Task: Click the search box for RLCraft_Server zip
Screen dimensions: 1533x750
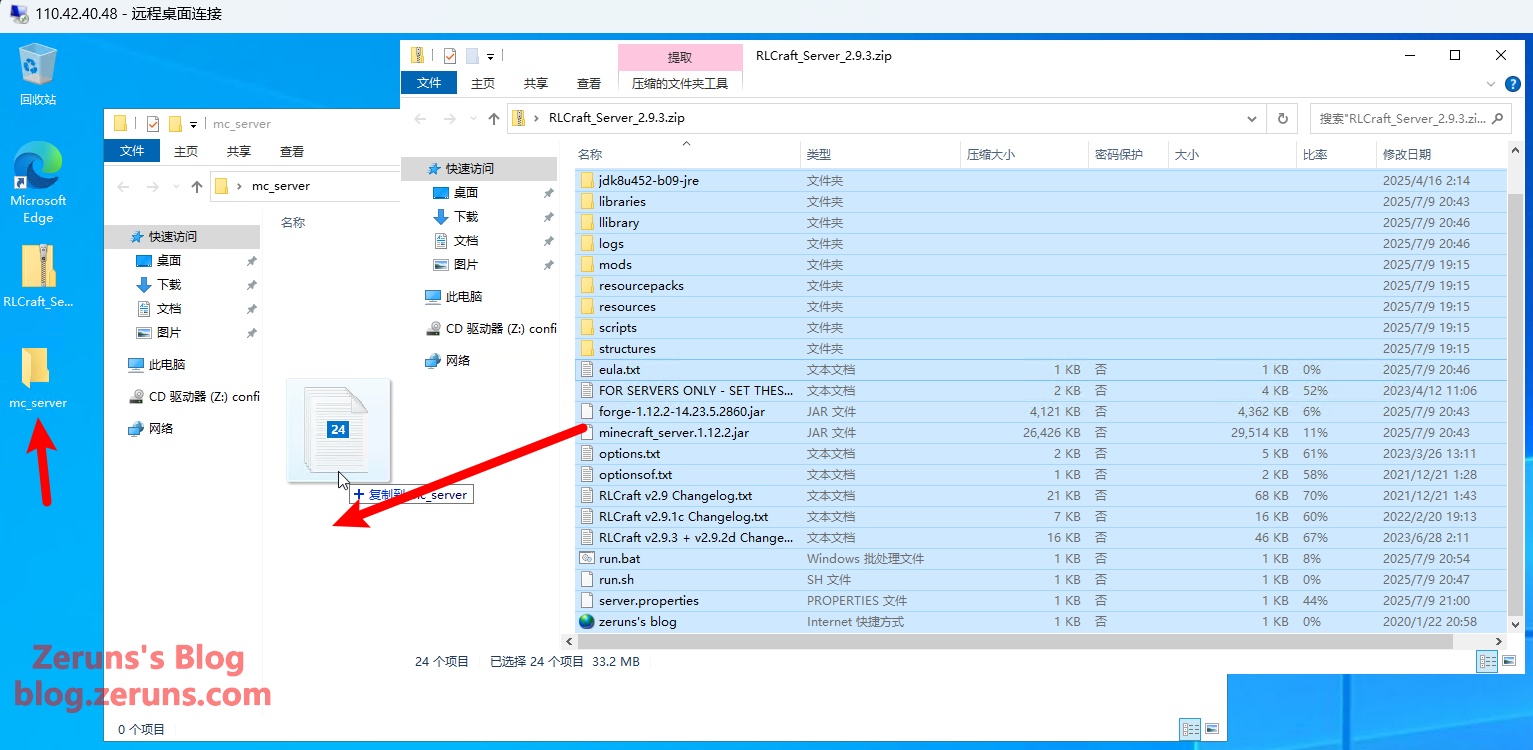Action: pyautogui.click(x=1400, y=118)
